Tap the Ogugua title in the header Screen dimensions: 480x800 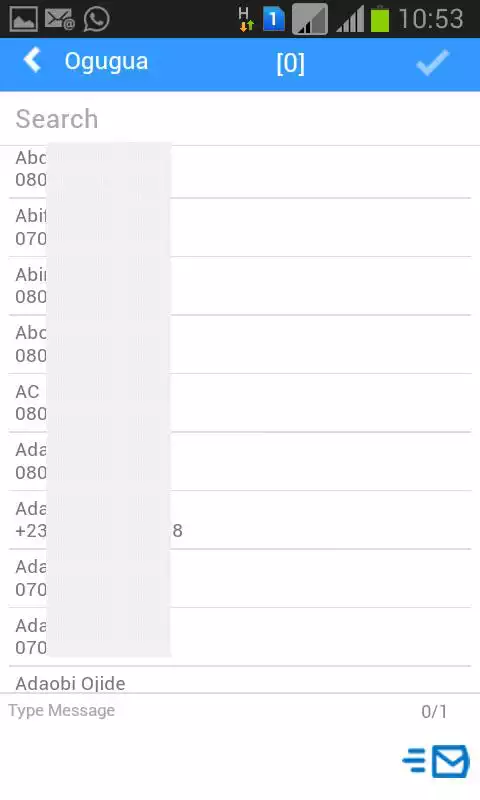click(x=106, y=62)
